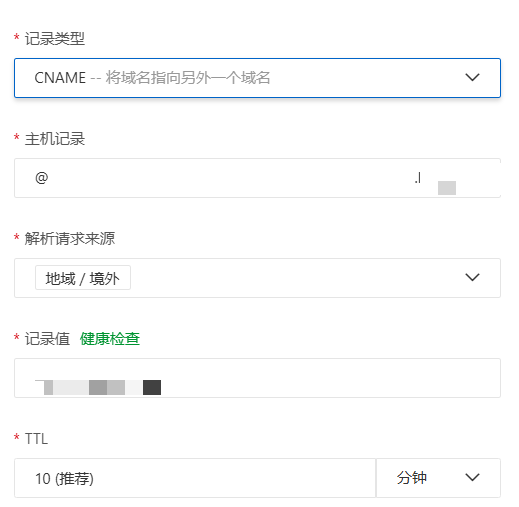Click the 记录类型 field label

55,39
